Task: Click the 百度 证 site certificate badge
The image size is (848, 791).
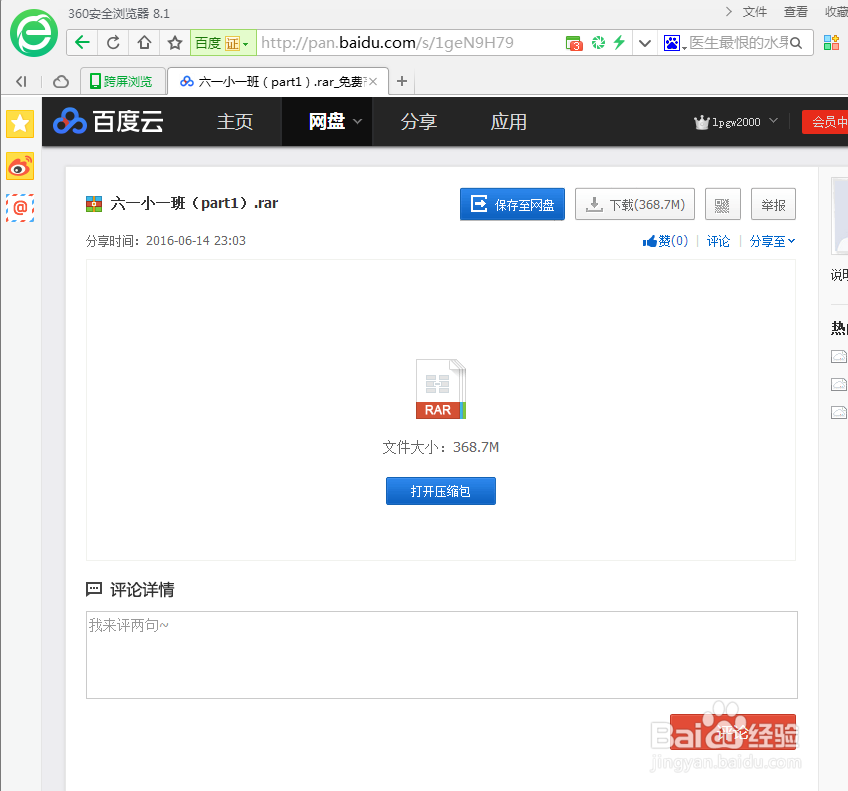Action: pos(223,43)
